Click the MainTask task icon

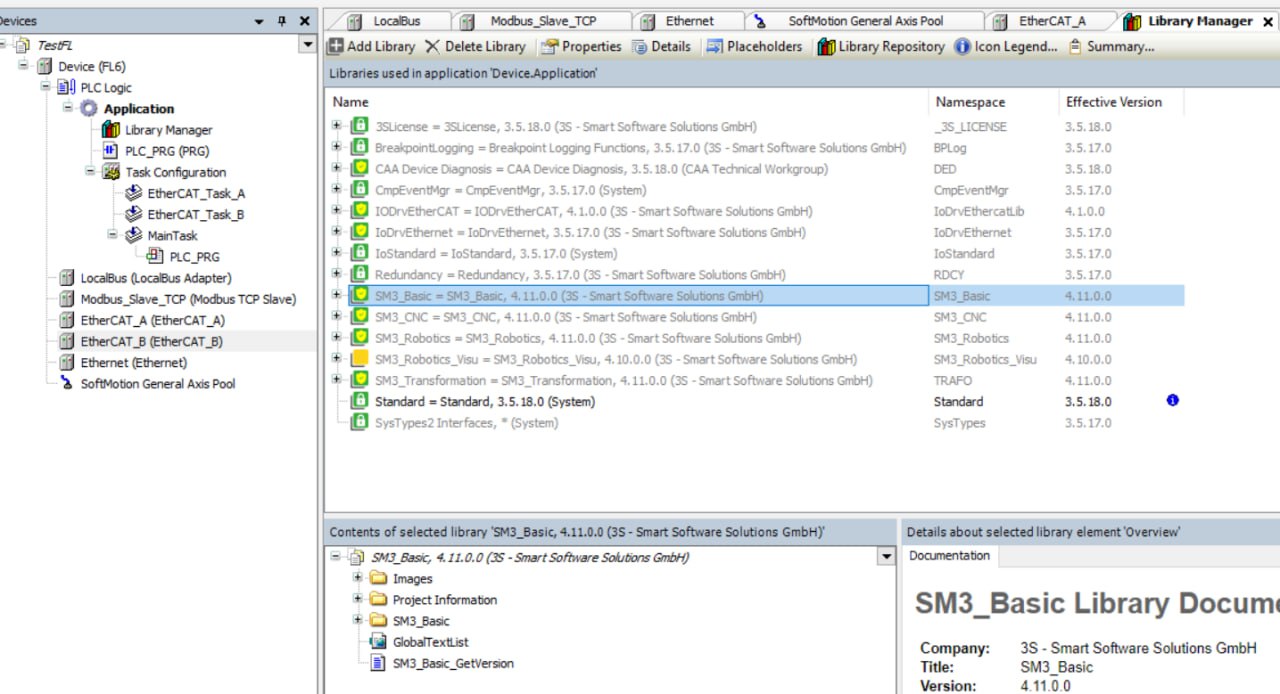pyautogui.click(x=133, y=235)
